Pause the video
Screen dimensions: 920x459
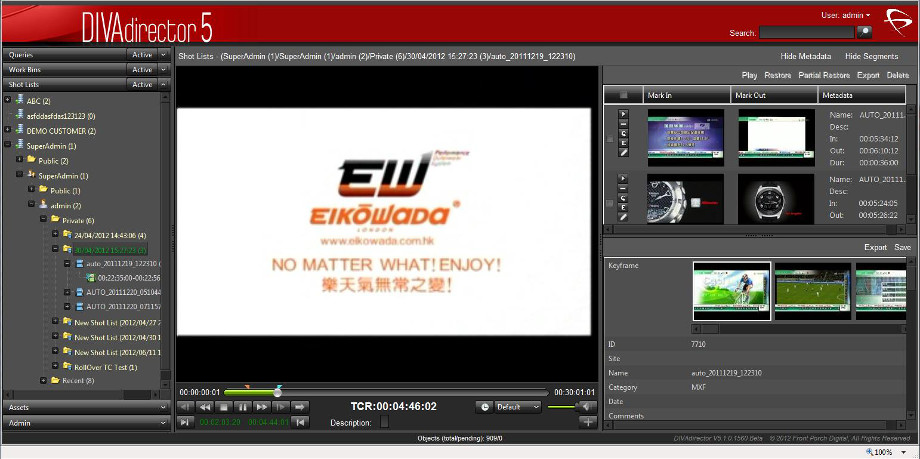242,406
